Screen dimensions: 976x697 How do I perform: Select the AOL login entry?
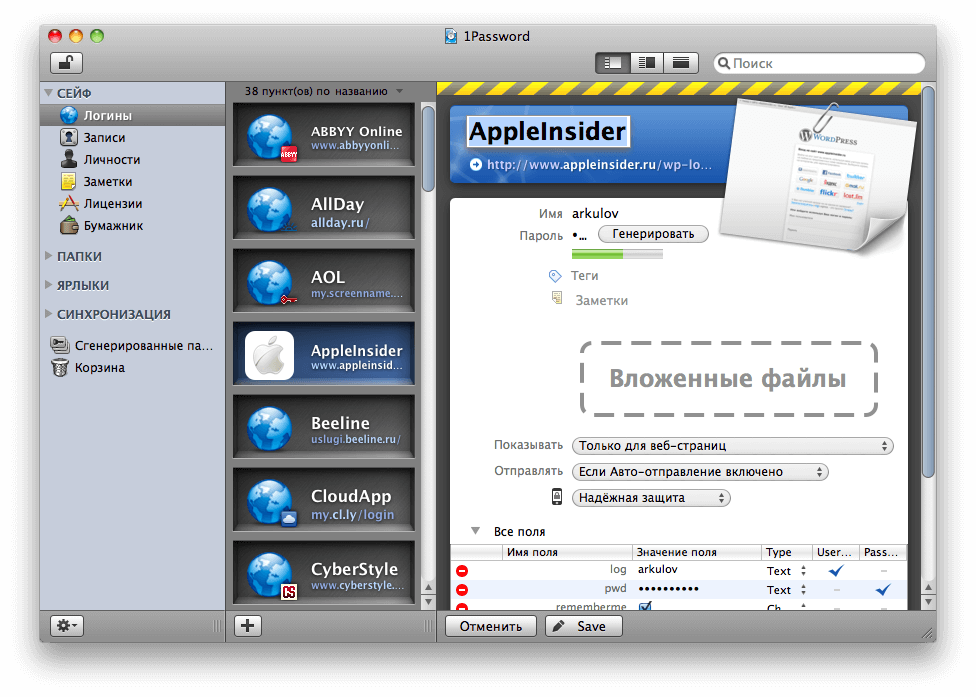(x=324, y=281)
